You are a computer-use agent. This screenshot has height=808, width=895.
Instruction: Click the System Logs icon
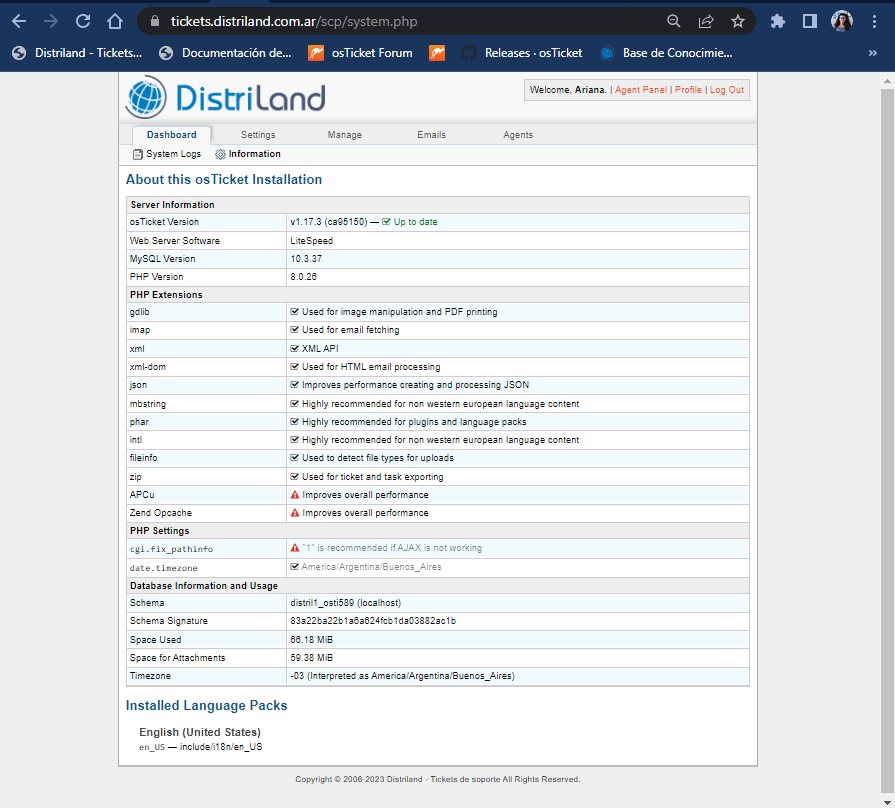[x=138, y=154]
